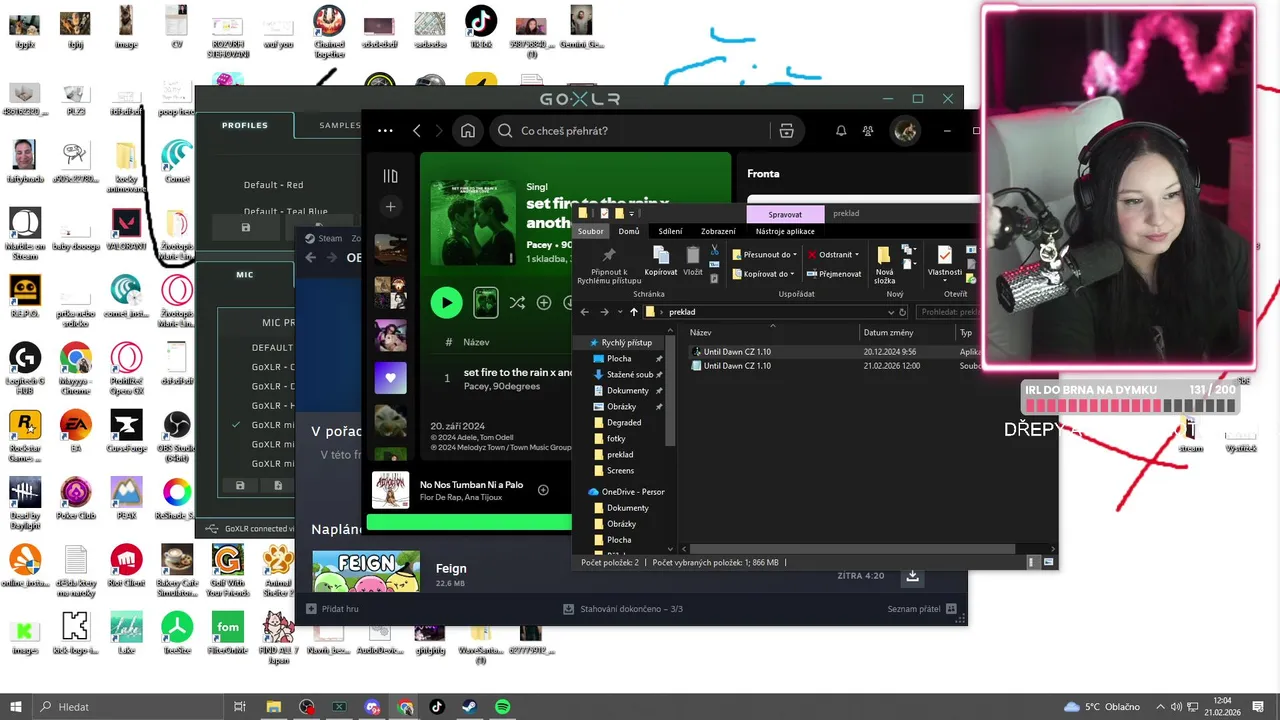Click Přidat hru in Steam
Image resolution: width=1280 pixels, height=720 pixels.
pos(332,609)
